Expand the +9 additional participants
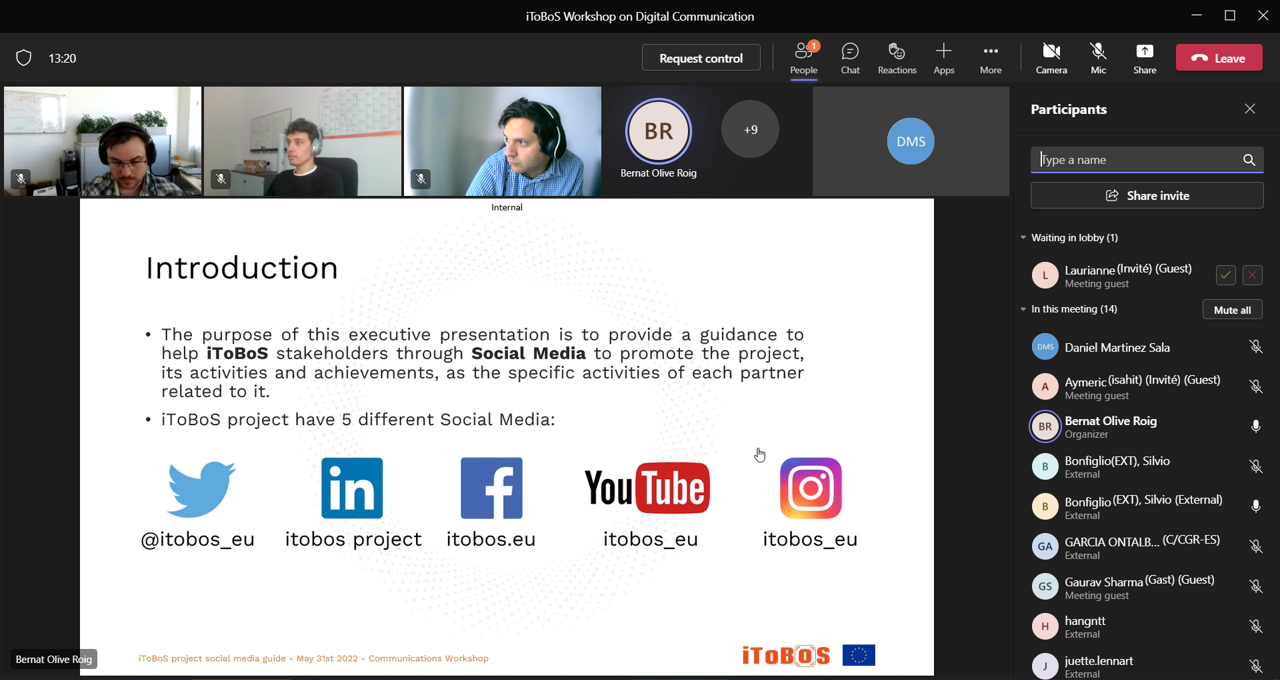This screenshot has height=680, width=1280. (x=750, y=129)
